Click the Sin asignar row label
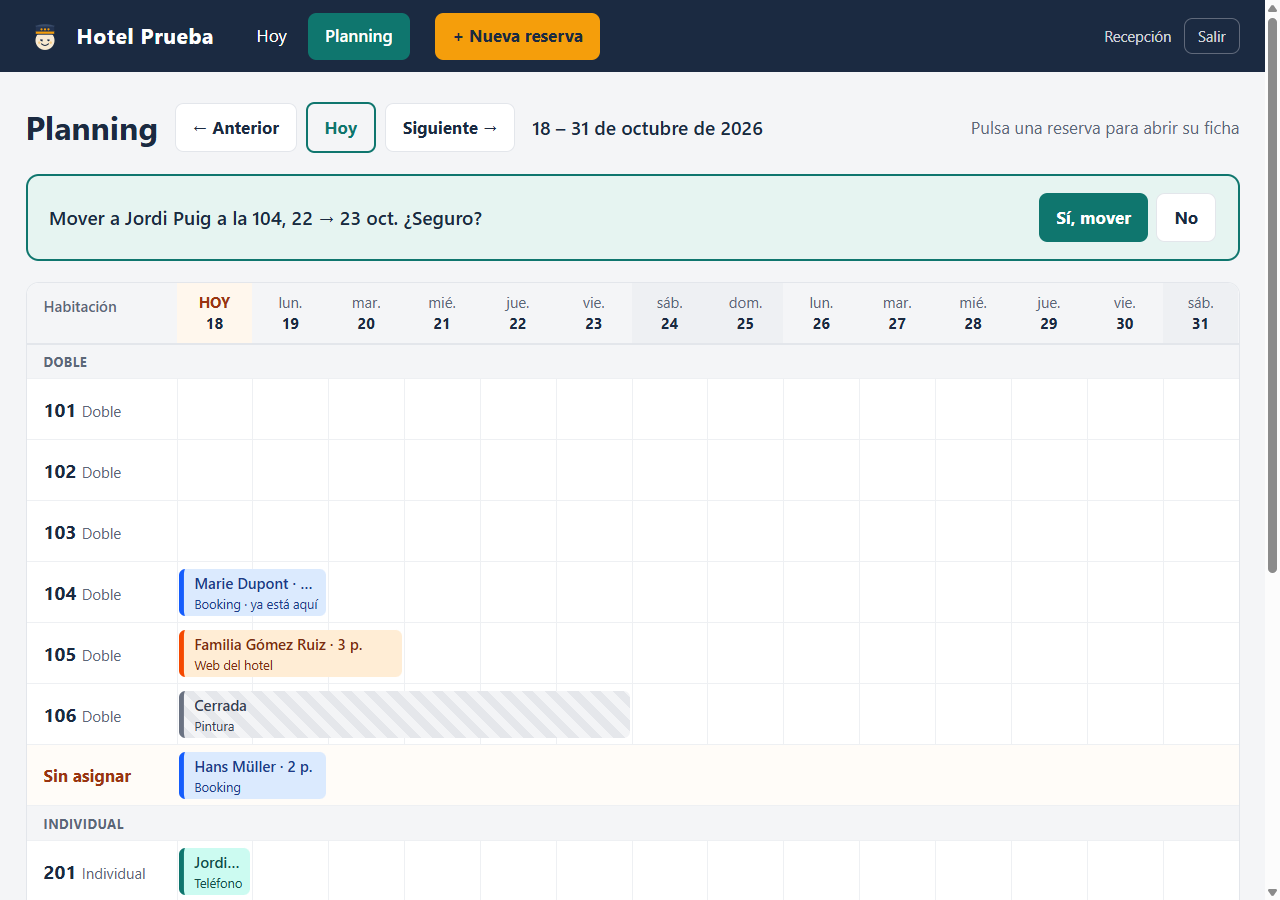 pos(87,776)
